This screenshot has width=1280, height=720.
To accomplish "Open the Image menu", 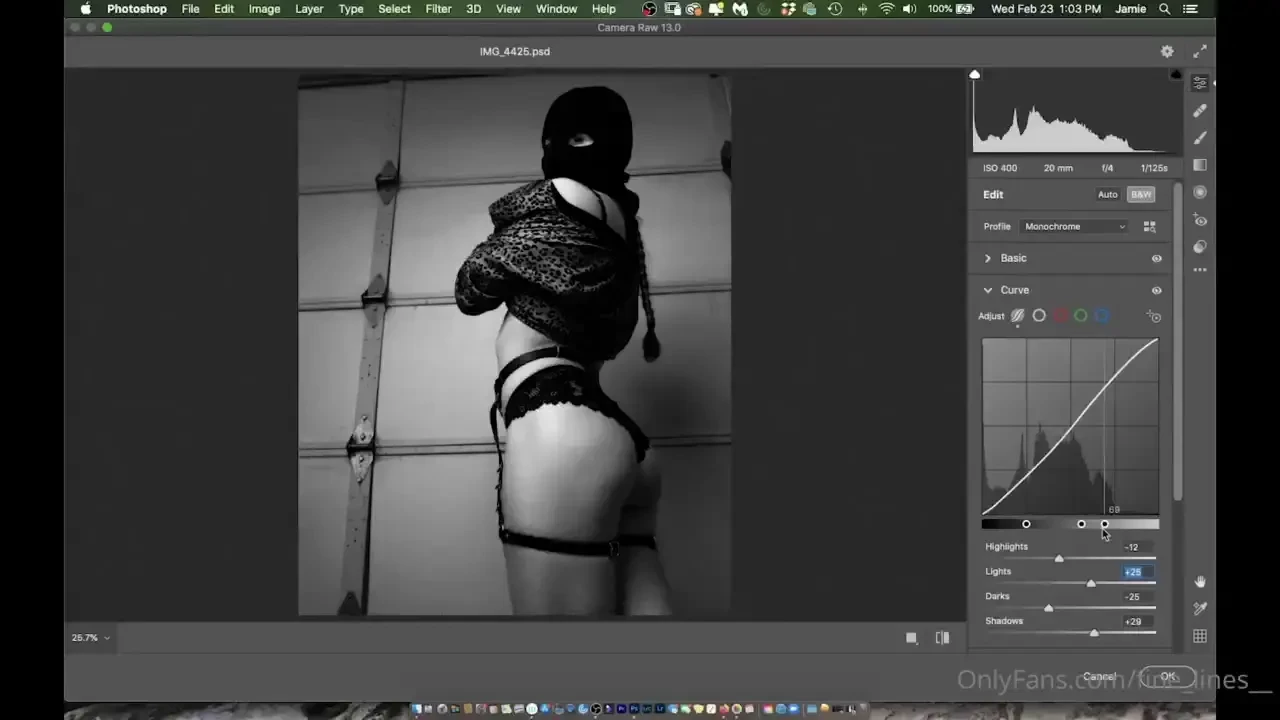I will pyautogui.click(x=263, y=9).
